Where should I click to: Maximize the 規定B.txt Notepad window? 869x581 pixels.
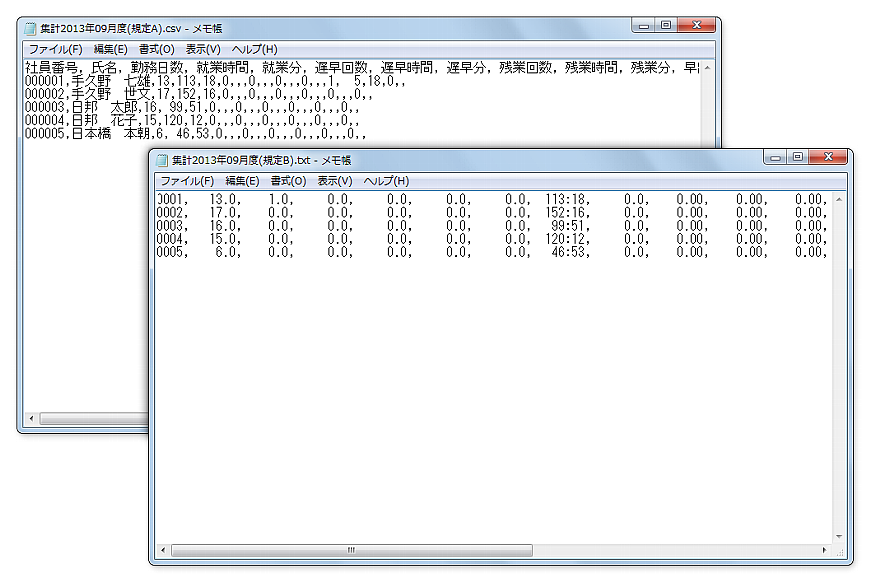coord(797,158)
